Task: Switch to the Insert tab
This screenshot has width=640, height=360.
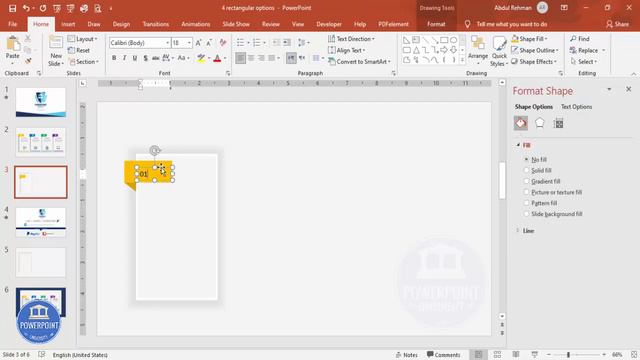Action: (68, 24)
